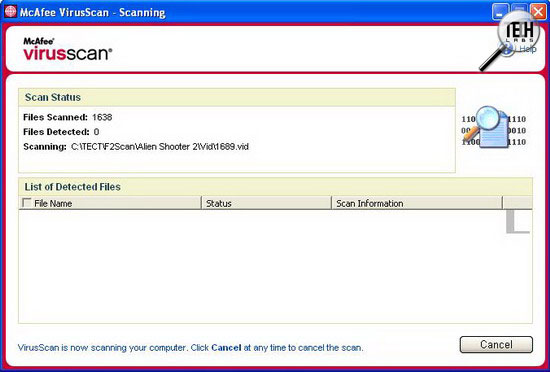Image resolution: width=550 pixels, height=372 pixels.
Task: Click the Scanning label
Action: coord(45,147)
